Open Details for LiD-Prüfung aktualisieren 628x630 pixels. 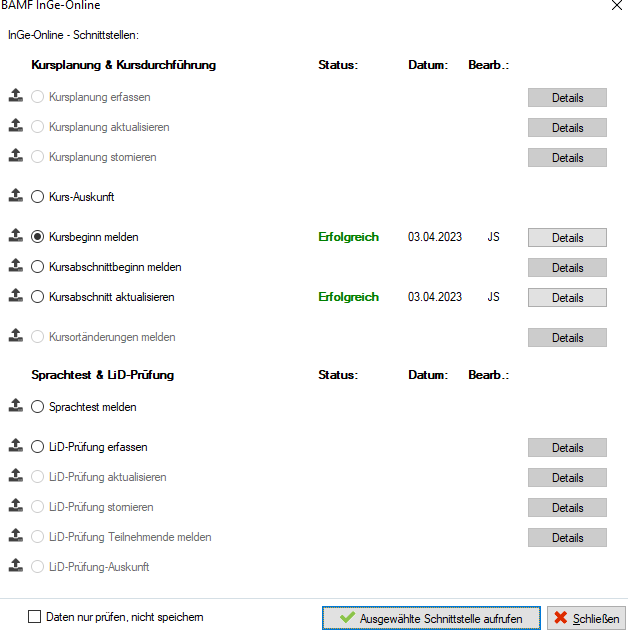coord(567,478)
